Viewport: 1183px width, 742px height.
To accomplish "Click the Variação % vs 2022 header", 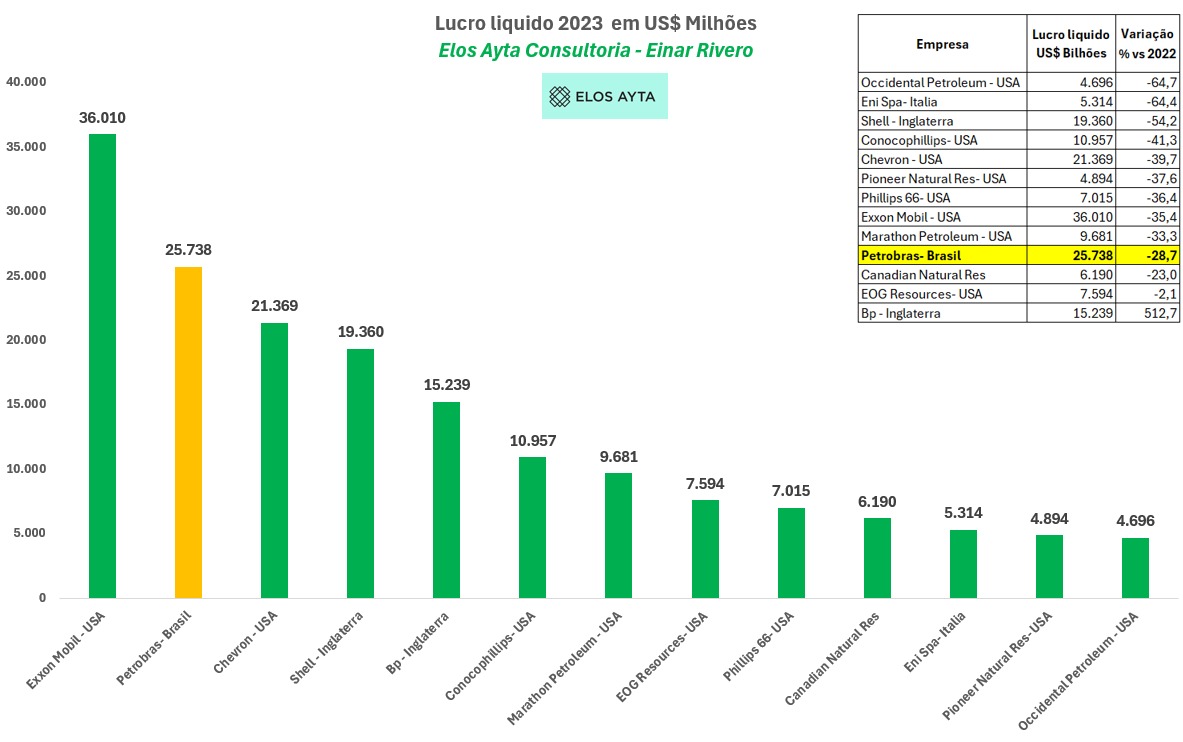I will tap(1148, 44).
